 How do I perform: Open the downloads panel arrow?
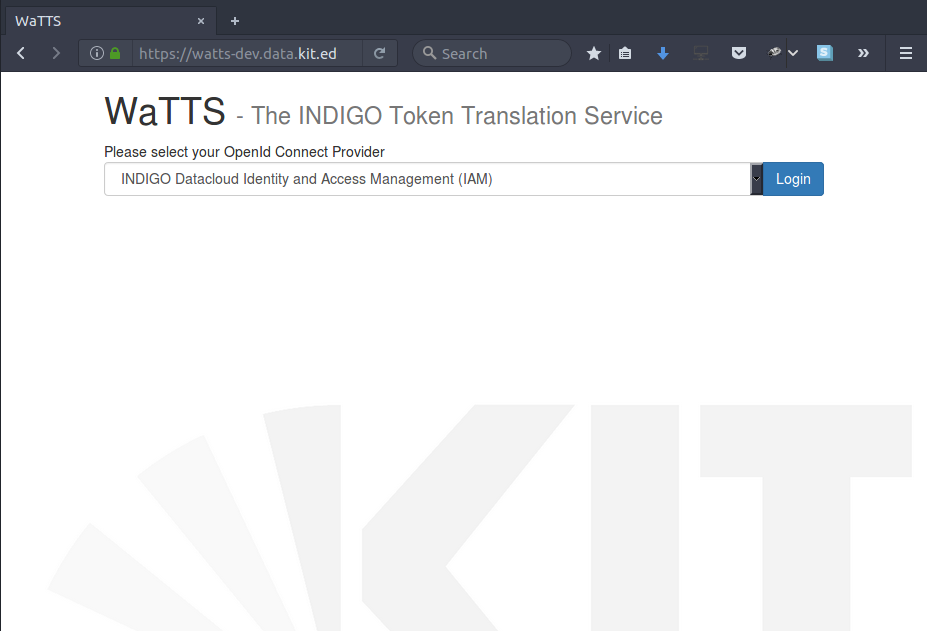[662, 53]
